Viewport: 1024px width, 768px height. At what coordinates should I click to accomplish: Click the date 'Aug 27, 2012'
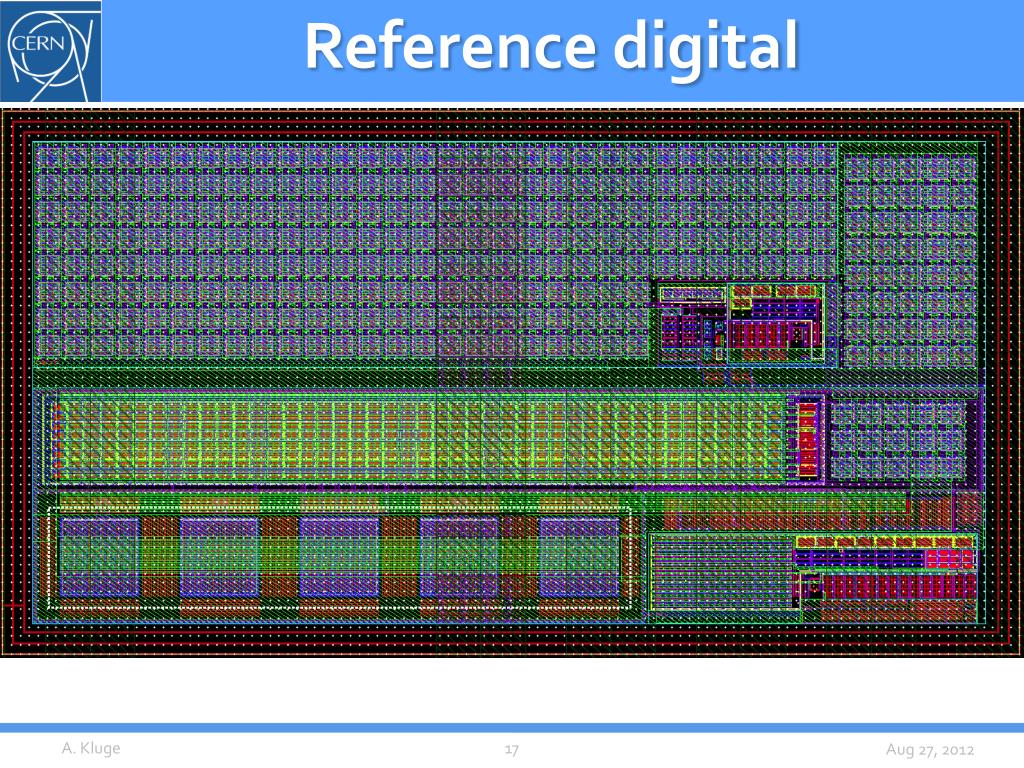(x=929, y=750)
